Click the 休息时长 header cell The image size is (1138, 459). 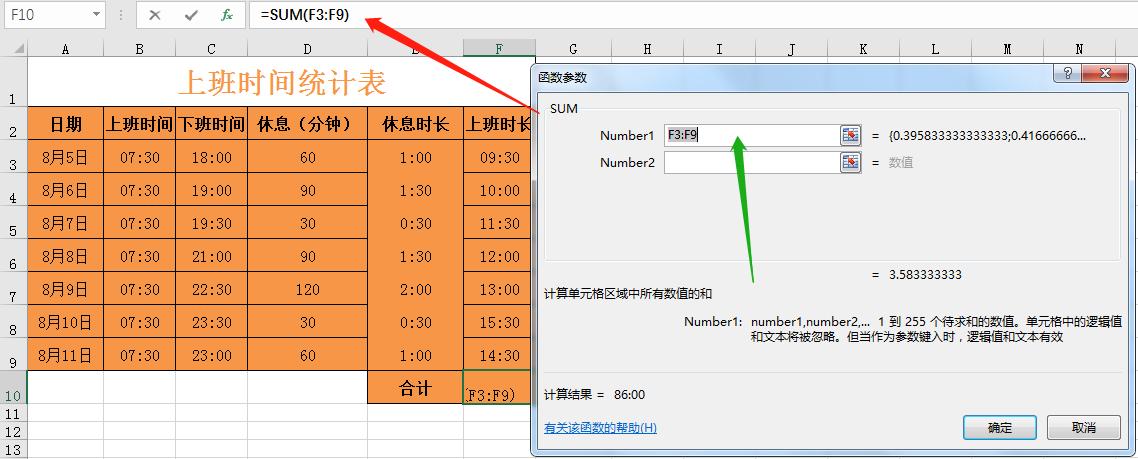coord(416,123)
